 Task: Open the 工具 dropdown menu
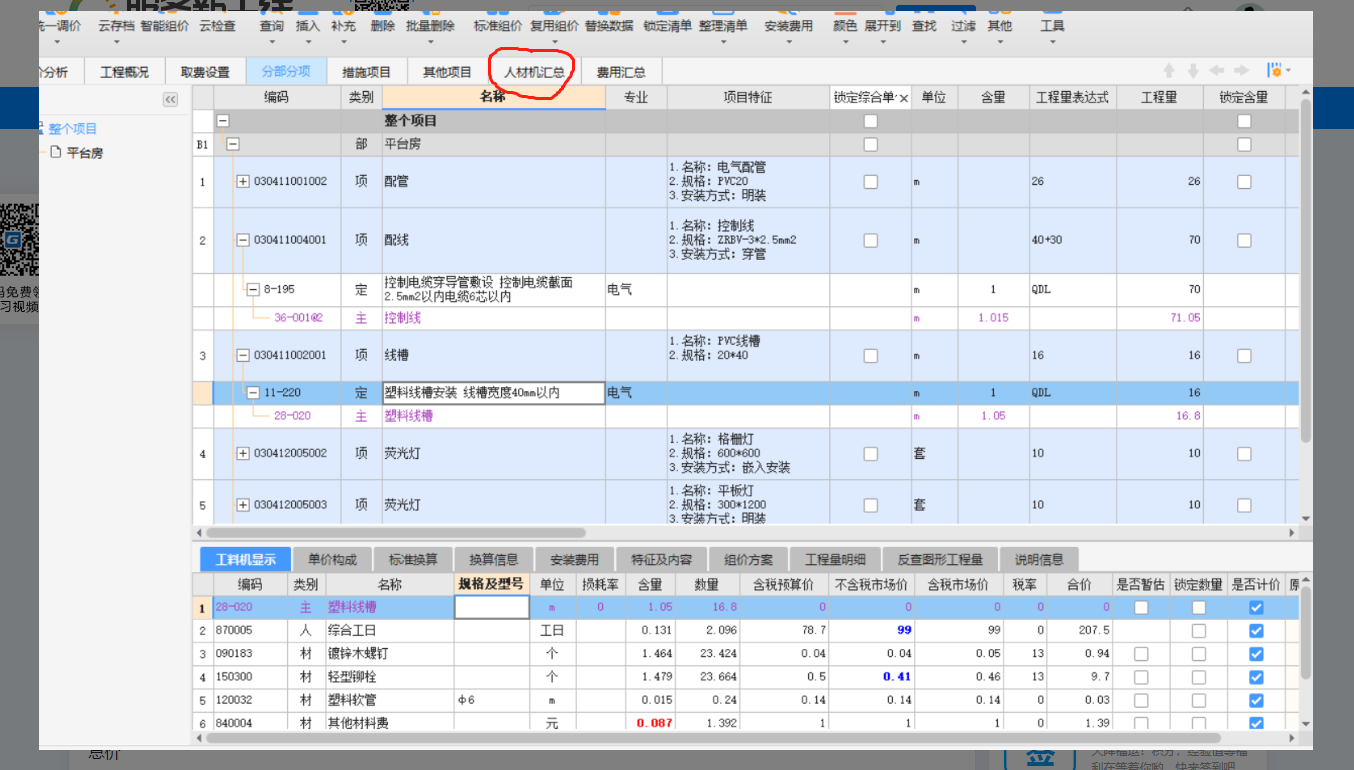click(x=1052, y=42)
